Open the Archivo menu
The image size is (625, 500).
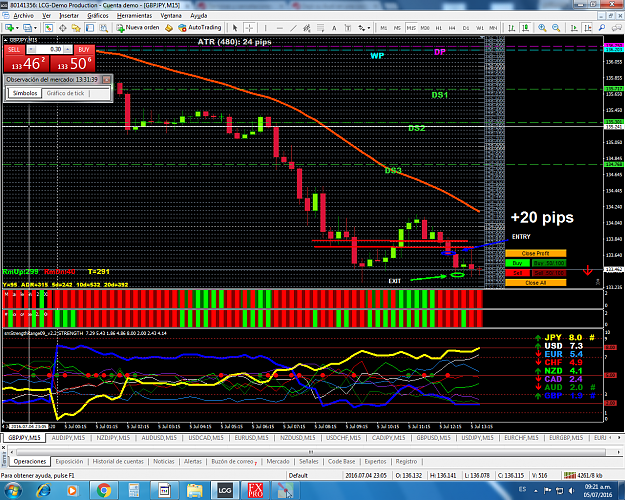click(24, 16)
